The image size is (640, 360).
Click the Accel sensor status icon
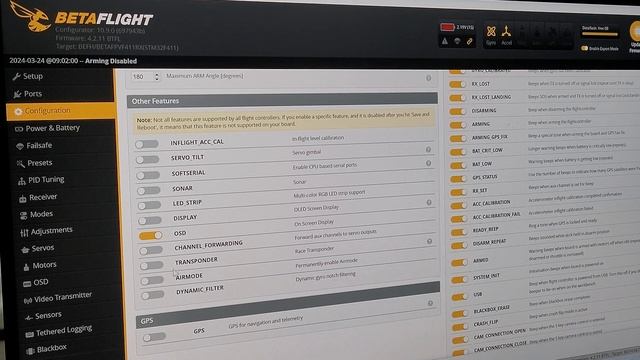point(506,32)
